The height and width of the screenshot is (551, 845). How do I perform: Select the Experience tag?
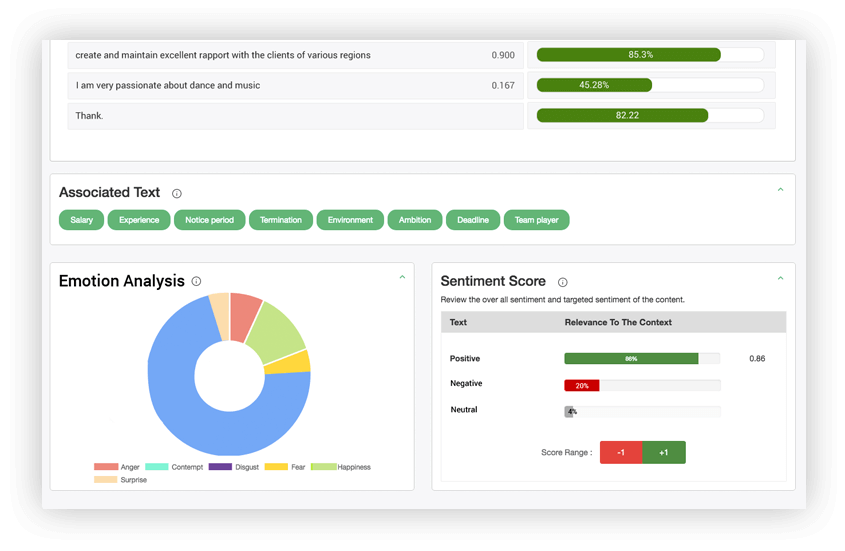coord(139,220)
